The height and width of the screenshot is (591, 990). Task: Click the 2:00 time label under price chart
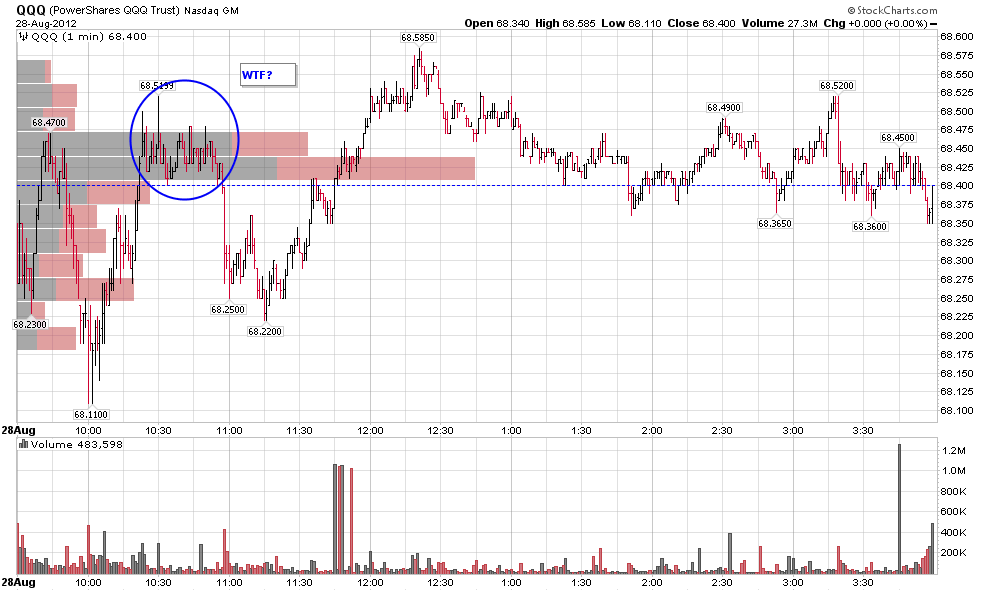coord(652,431)
